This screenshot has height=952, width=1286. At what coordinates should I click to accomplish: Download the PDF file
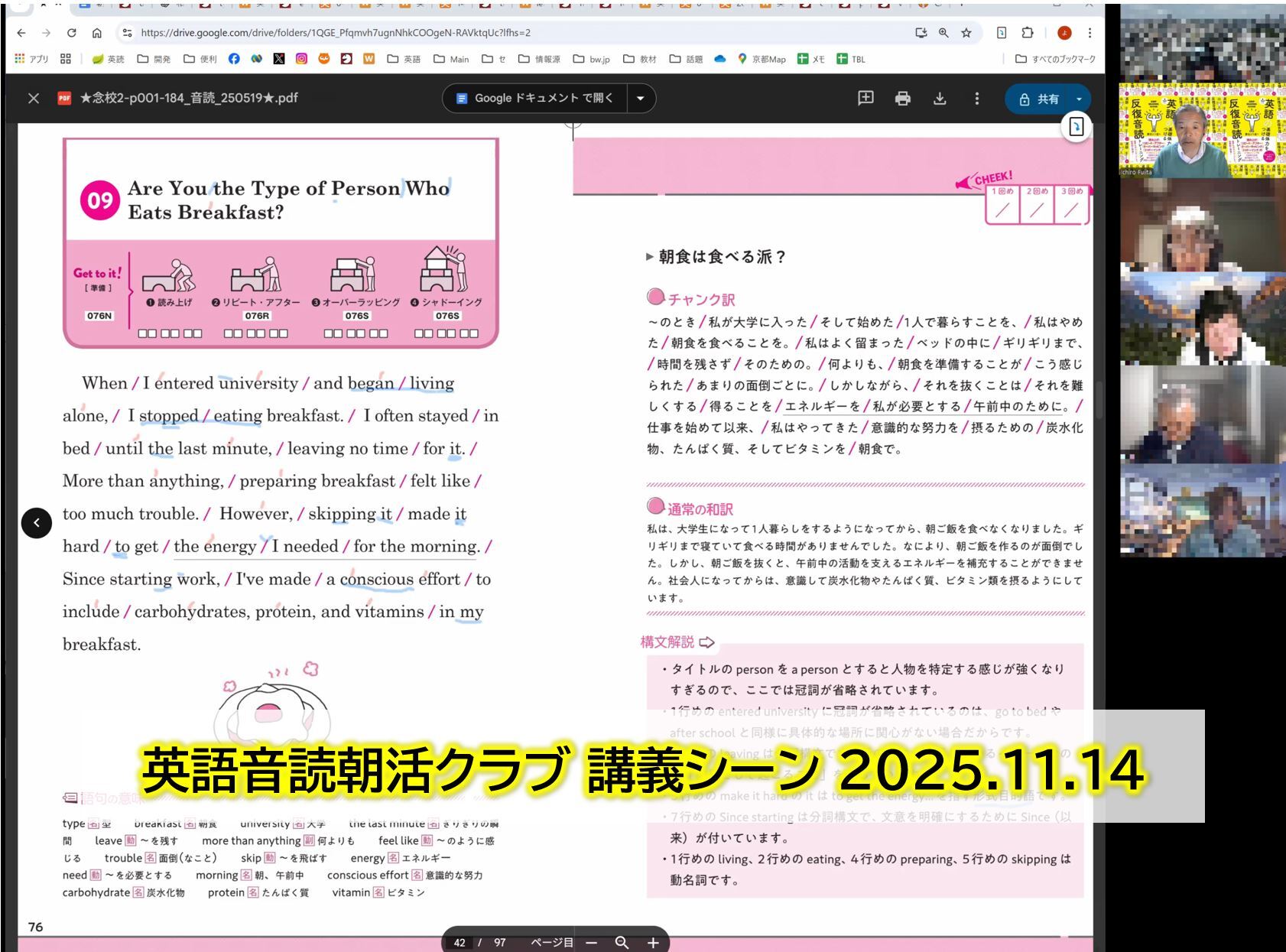click(x=940, y=99)
